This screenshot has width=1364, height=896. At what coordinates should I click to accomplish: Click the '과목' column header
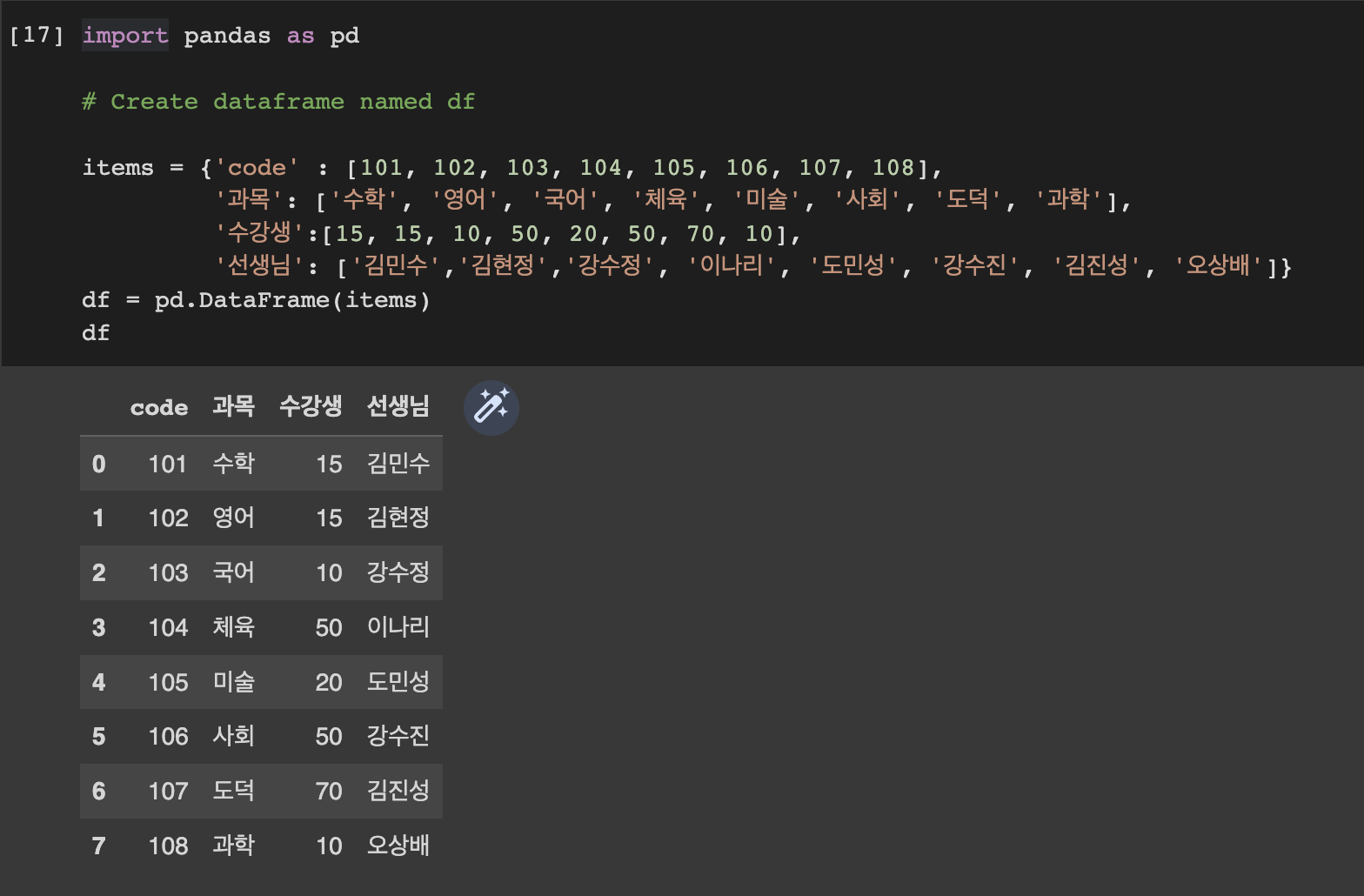233,406
